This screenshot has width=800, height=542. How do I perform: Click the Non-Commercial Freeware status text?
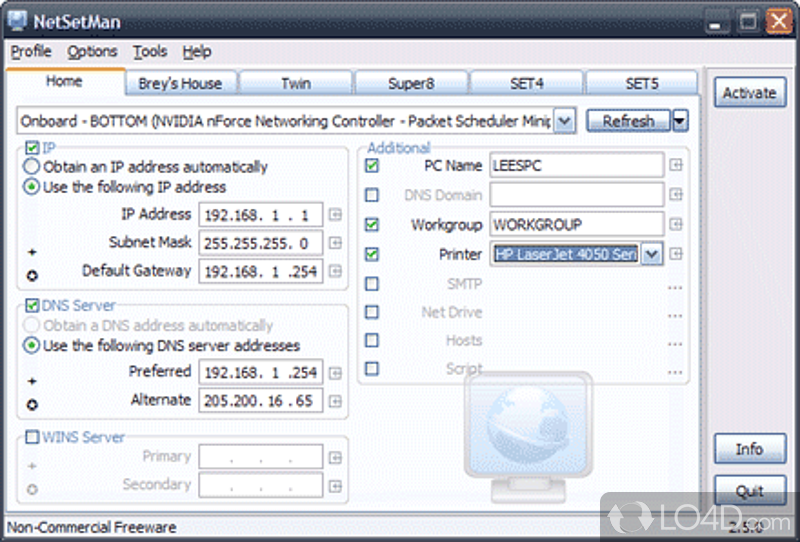(91, 527)
